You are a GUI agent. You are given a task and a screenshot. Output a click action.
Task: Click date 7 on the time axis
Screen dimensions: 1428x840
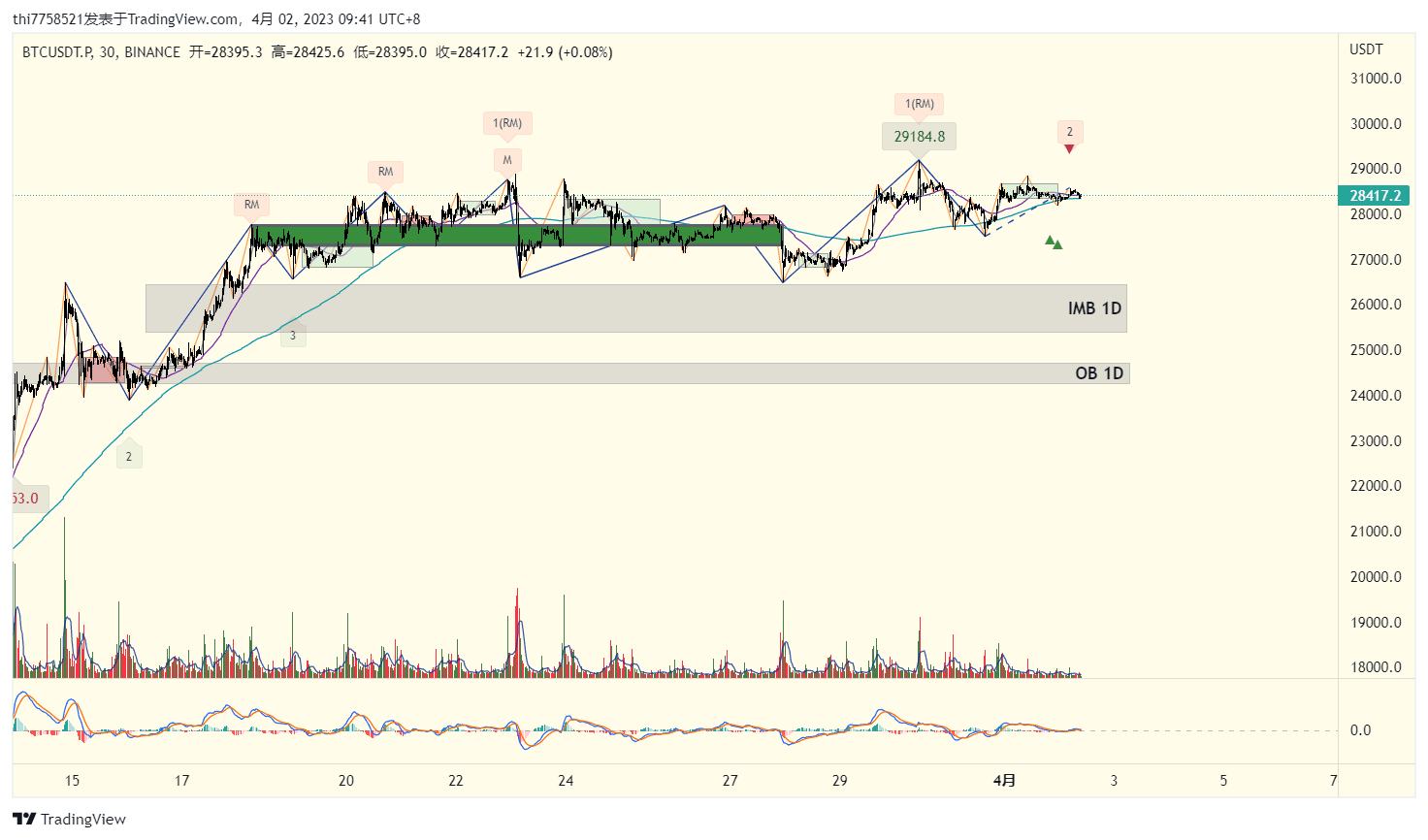pyautogui.click(x=1333, y=780)
